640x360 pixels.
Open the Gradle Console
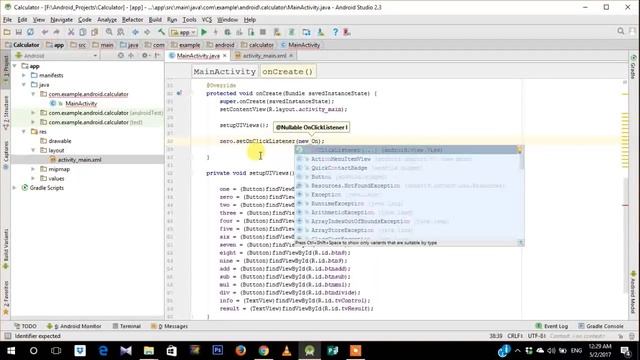[x=601, y=326]
